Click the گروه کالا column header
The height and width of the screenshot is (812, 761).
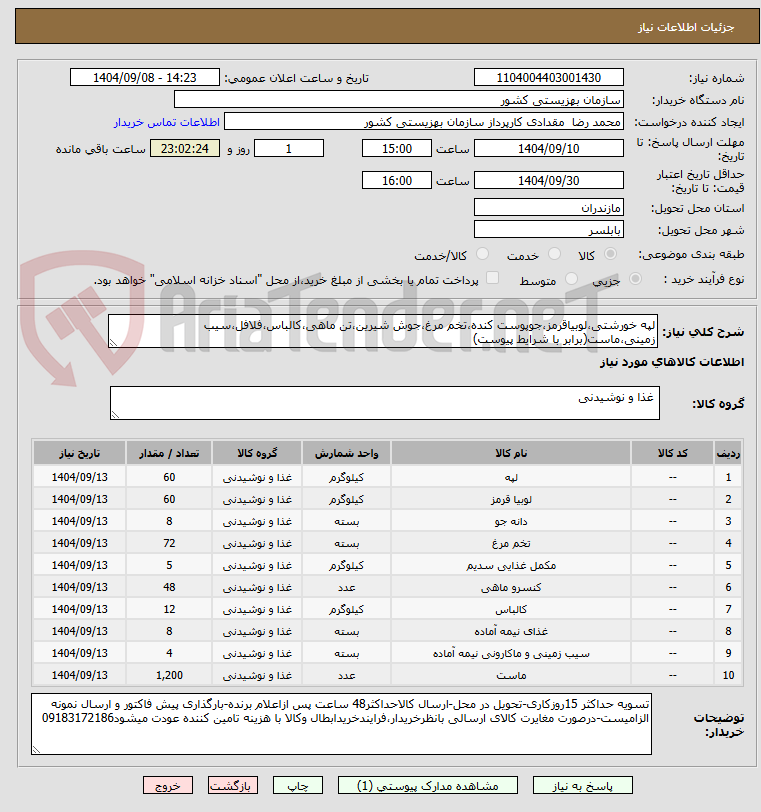coord(257,453)
